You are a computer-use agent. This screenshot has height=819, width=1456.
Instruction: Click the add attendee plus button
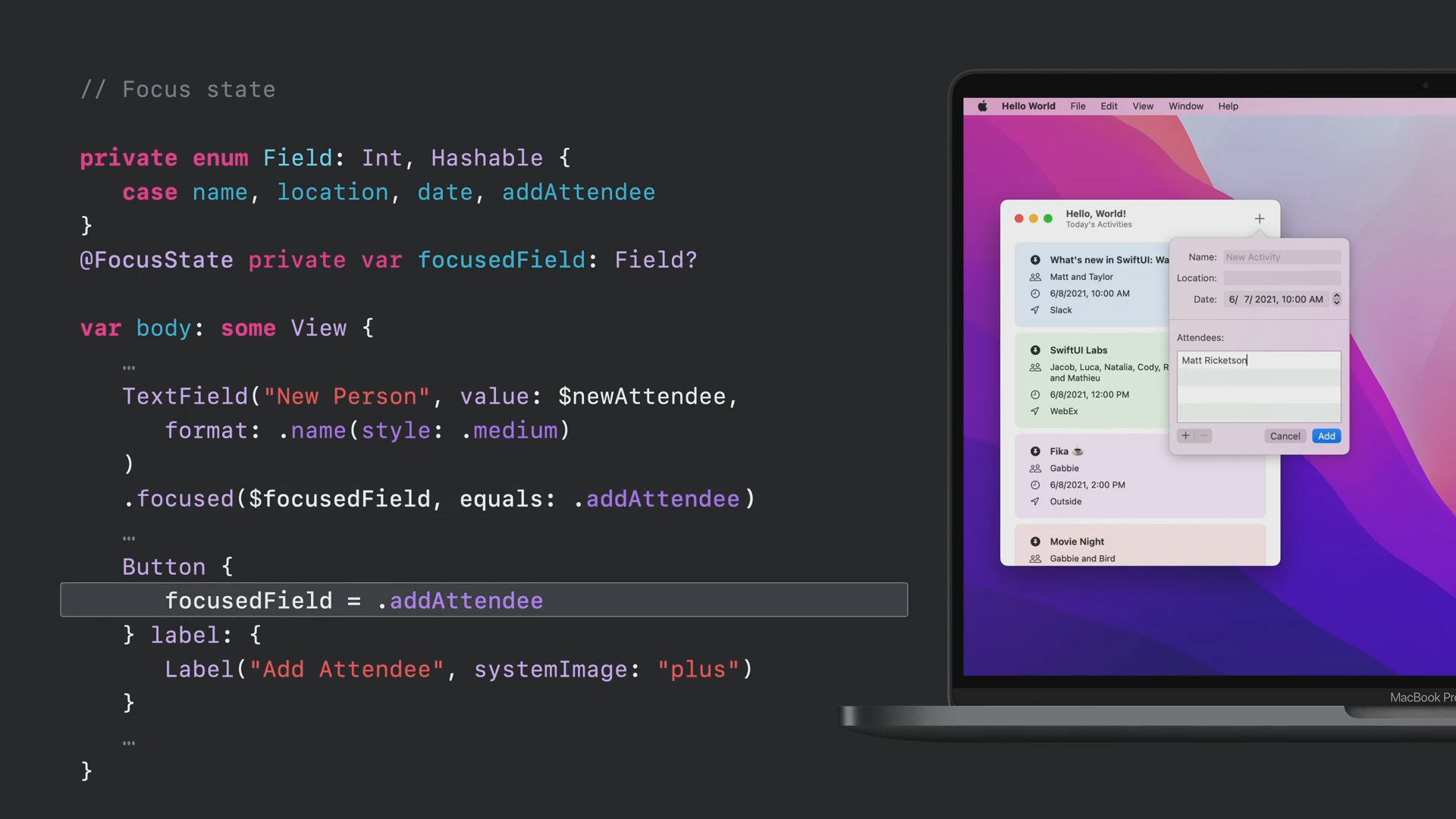pos(1185,436)
